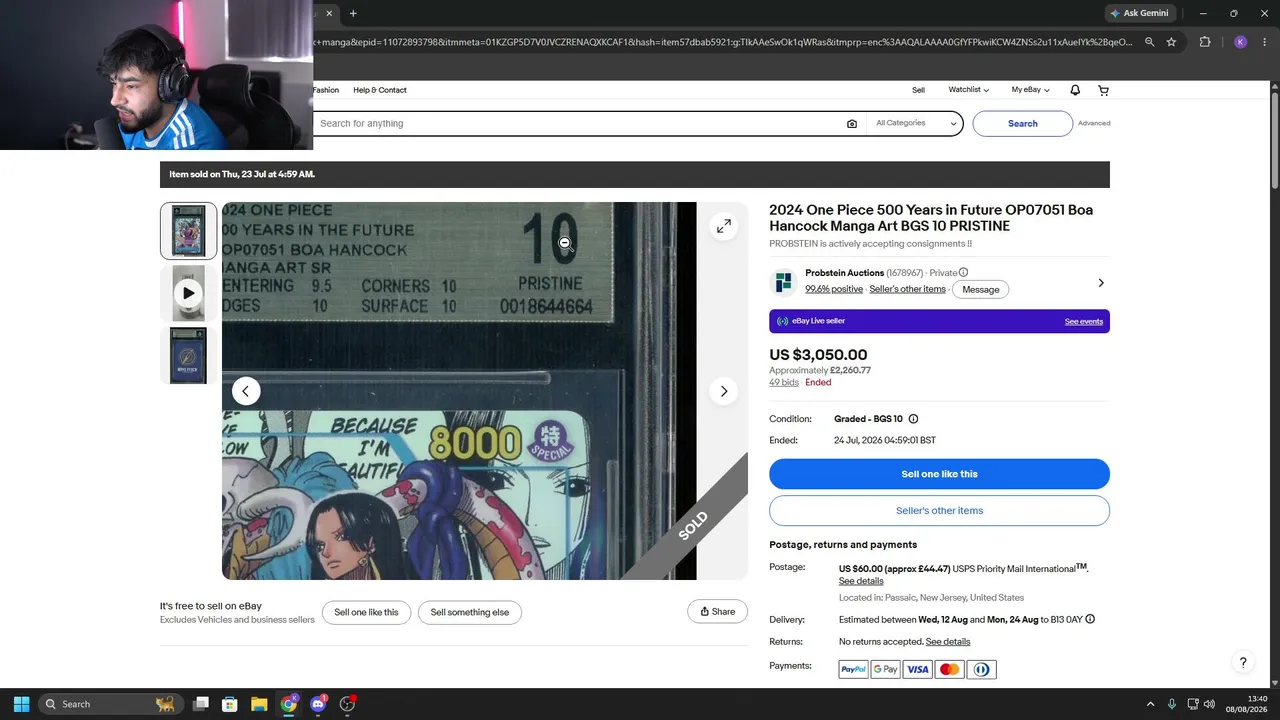Image resolution: width=1280 pixels, height=720 pixels.
Task: Select the Google Pay payment icon
Action: coord(885,670)
